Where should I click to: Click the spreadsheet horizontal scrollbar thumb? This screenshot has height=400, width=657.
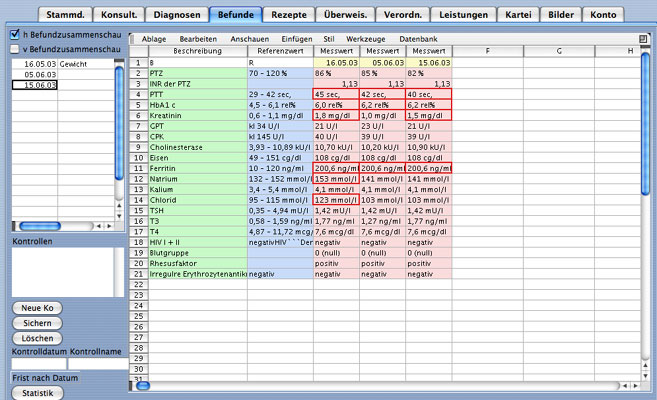(143, 386)
